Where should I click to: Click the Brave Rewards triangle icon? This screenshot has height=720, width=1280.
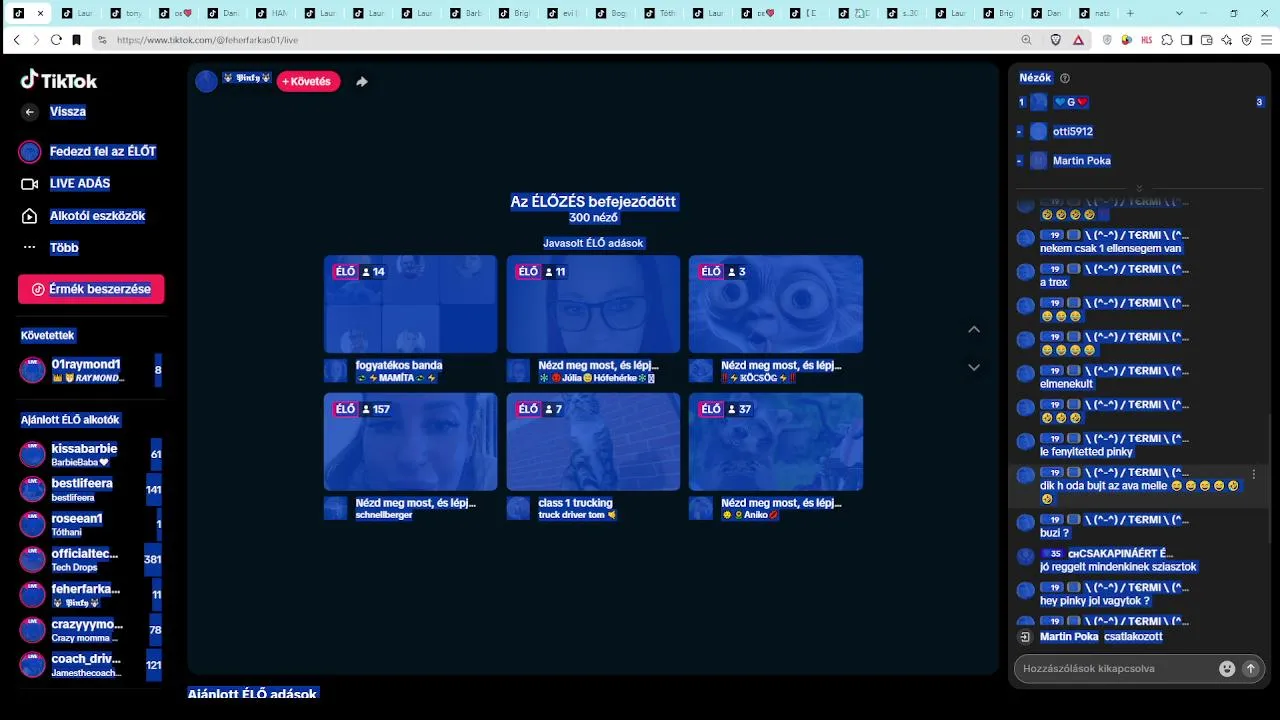1078,40
